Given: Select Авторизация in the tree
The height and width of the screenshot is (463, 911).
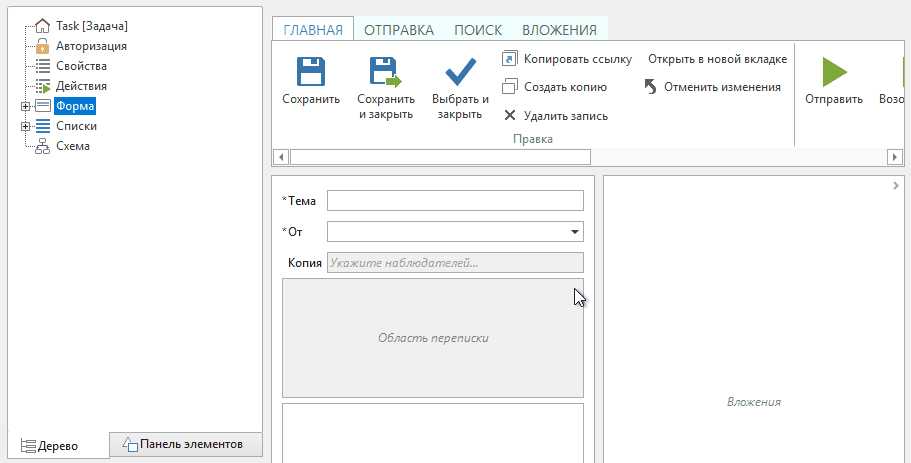Looking at the screenshot, I should (x=91, y=46).
